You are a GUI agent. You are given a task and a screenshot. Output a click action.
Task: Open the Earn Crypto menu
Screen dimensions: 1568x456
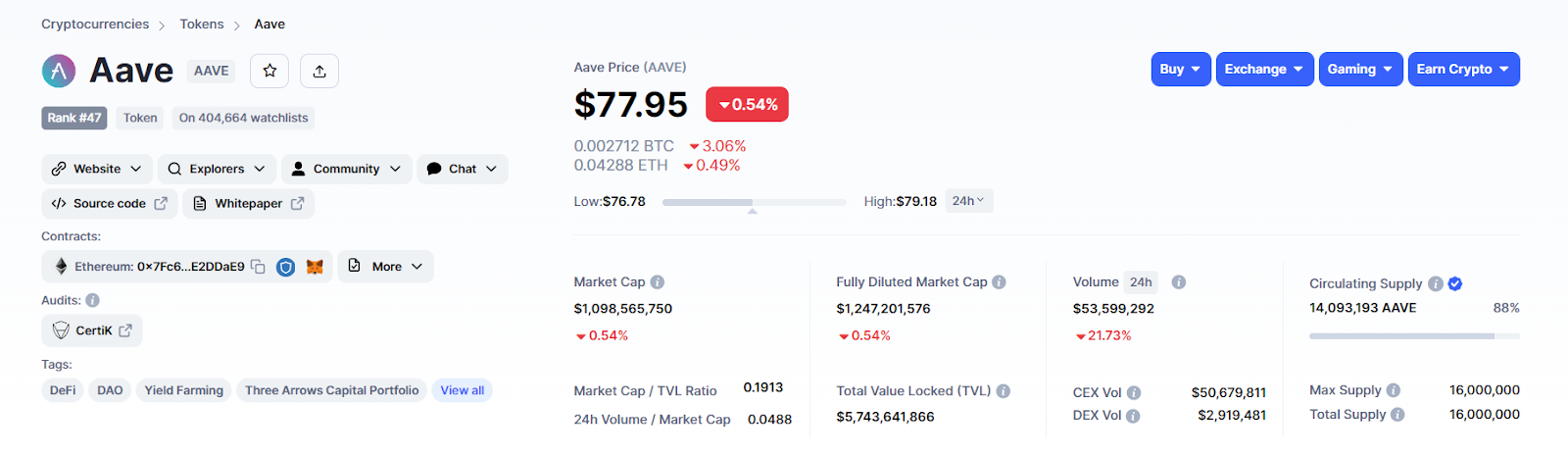pyautogui.click(x=1463, y=70)
